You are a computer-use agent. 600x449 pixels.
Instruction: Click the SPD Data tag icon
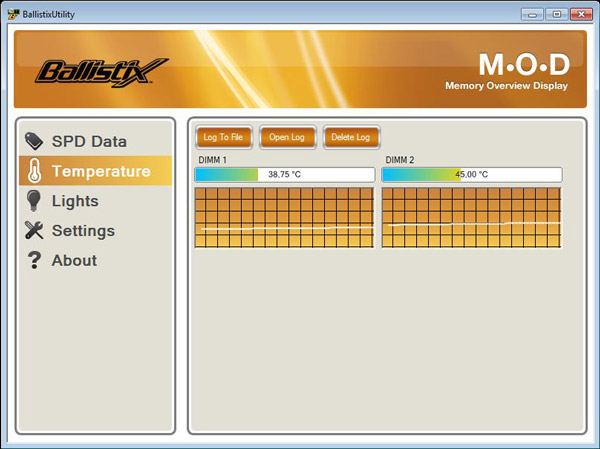[x=34, y=141]
